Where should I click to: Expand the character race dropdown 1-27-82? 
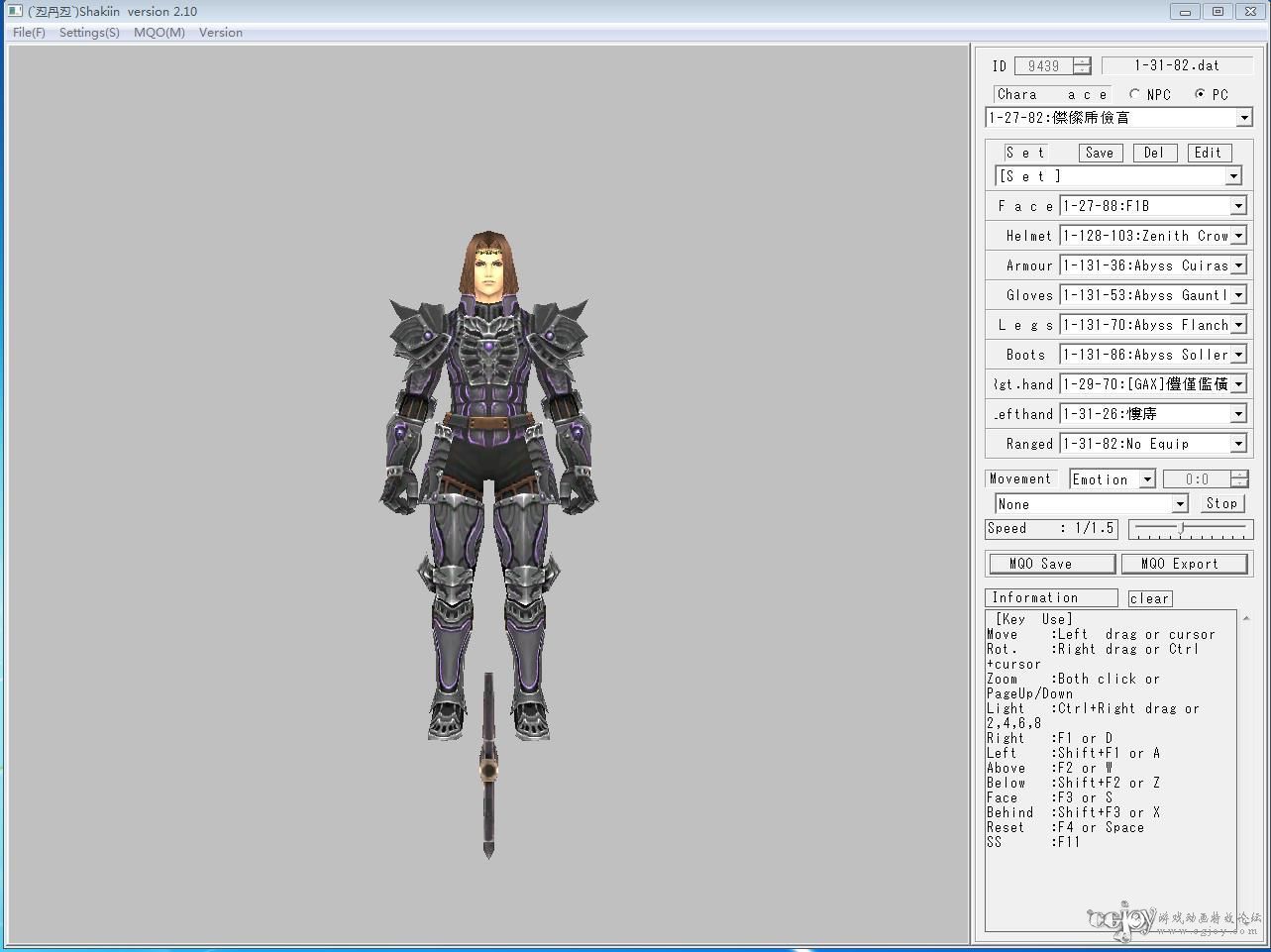tap(1244, 118)
